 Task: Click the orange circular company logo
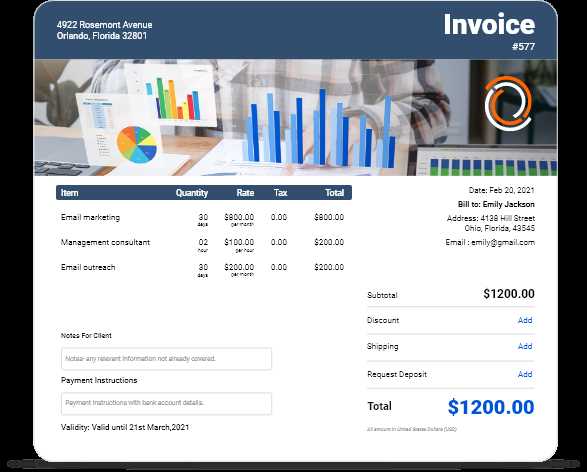pos(508,103)
